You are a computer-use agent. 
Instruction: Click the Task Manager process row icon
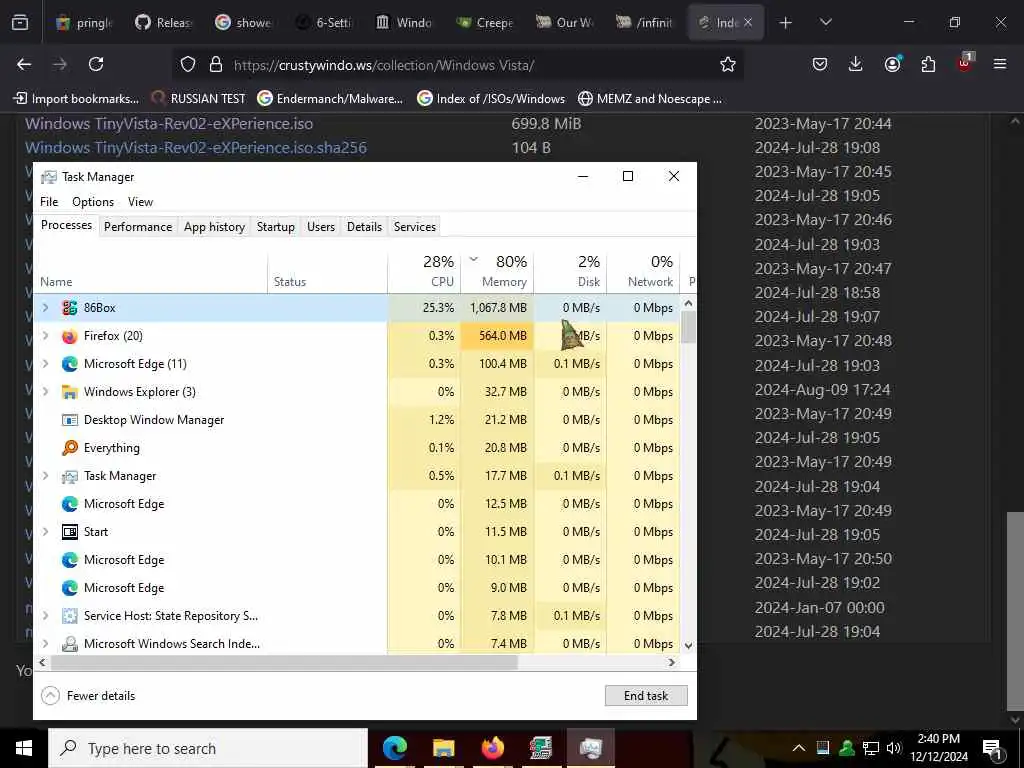click(69, 476)
